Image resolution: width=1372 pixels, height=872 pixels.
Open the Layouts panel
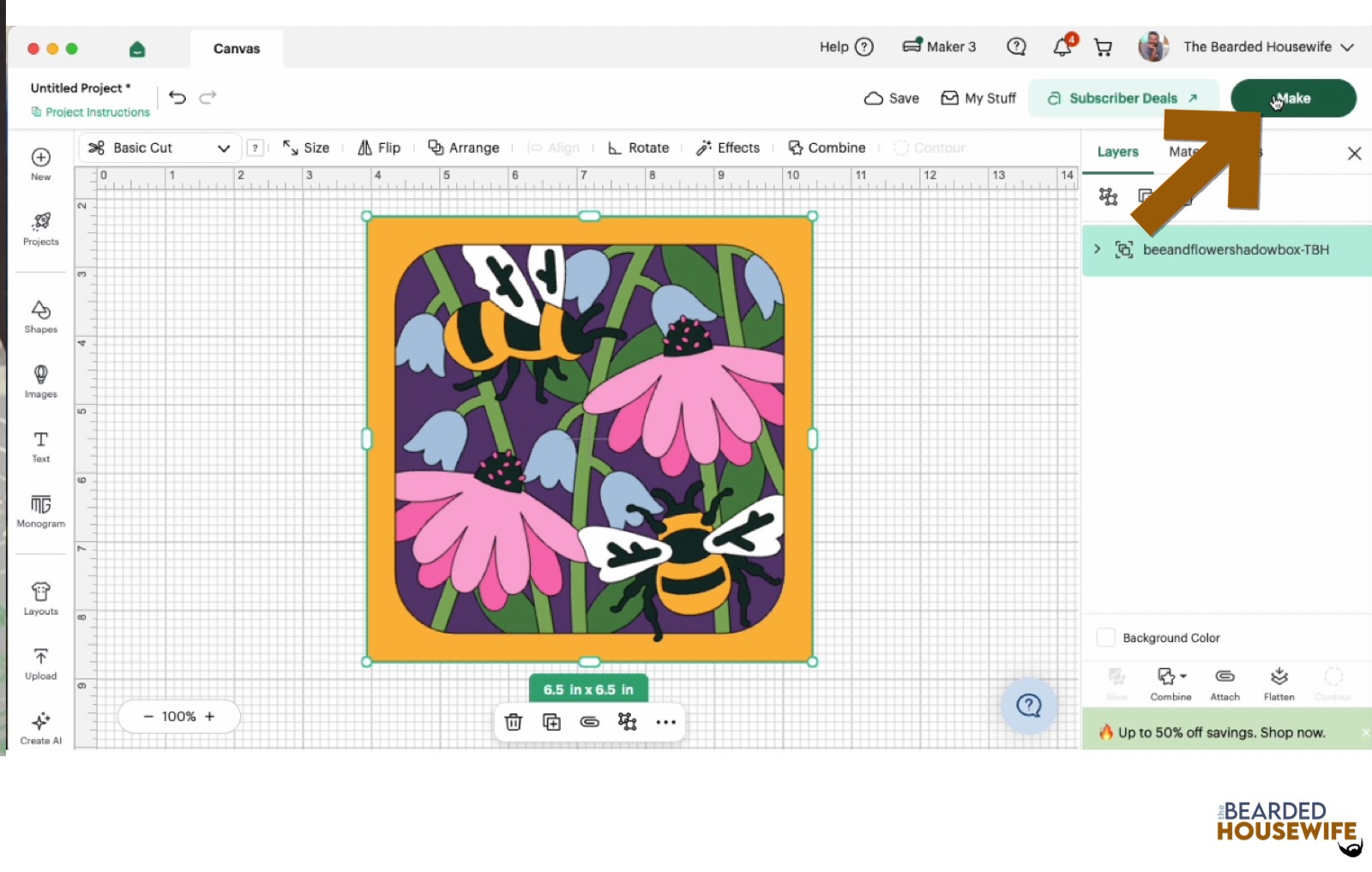pyautogui.click(x=41, y=599)
